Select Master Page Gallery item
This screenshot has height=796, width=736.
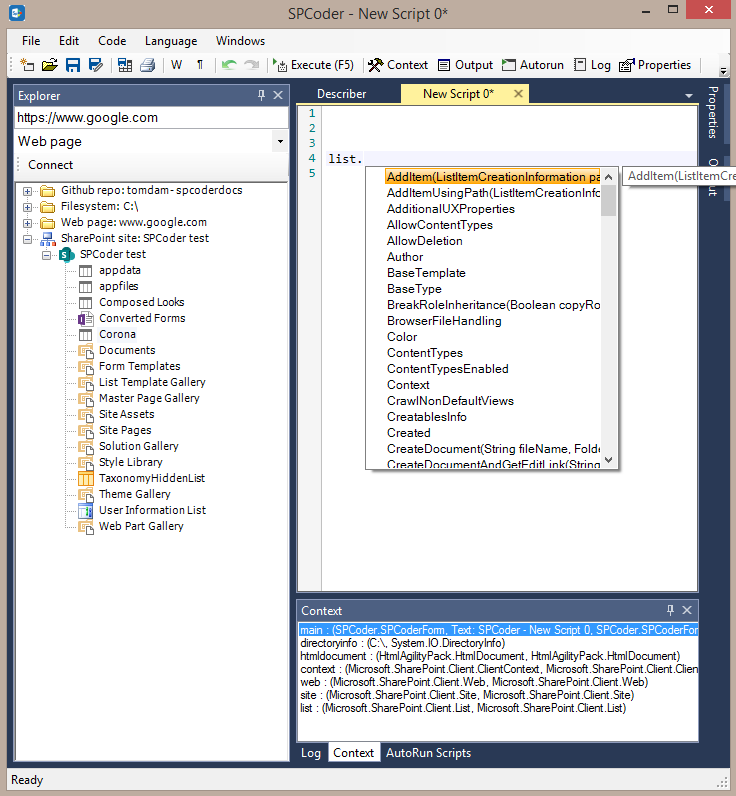[149, 398]
